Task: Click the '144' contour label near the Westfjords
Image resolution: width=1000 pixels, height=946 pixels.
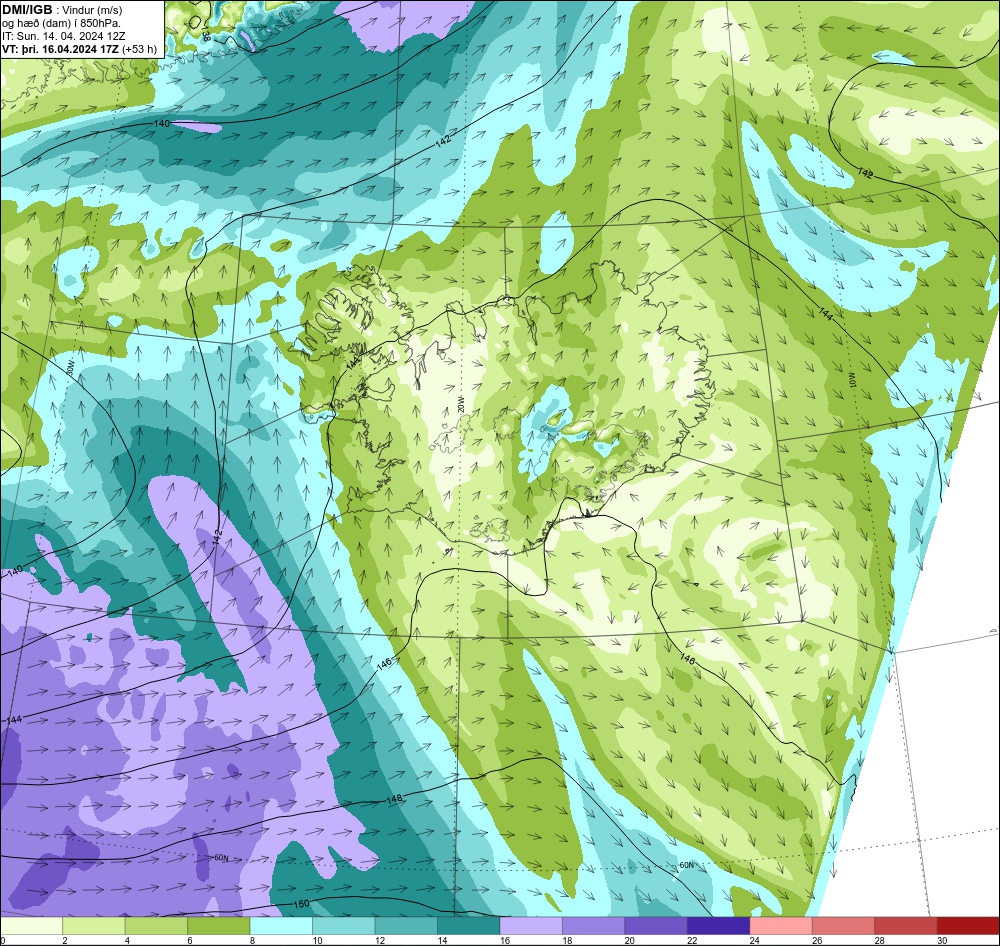Action: point(354,362)
